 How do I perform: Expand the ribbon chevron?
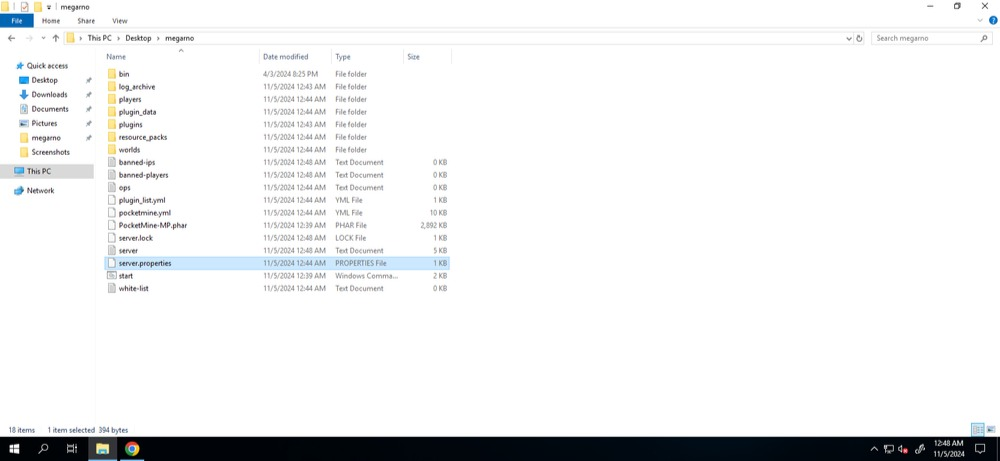click(x=981, y=20)
